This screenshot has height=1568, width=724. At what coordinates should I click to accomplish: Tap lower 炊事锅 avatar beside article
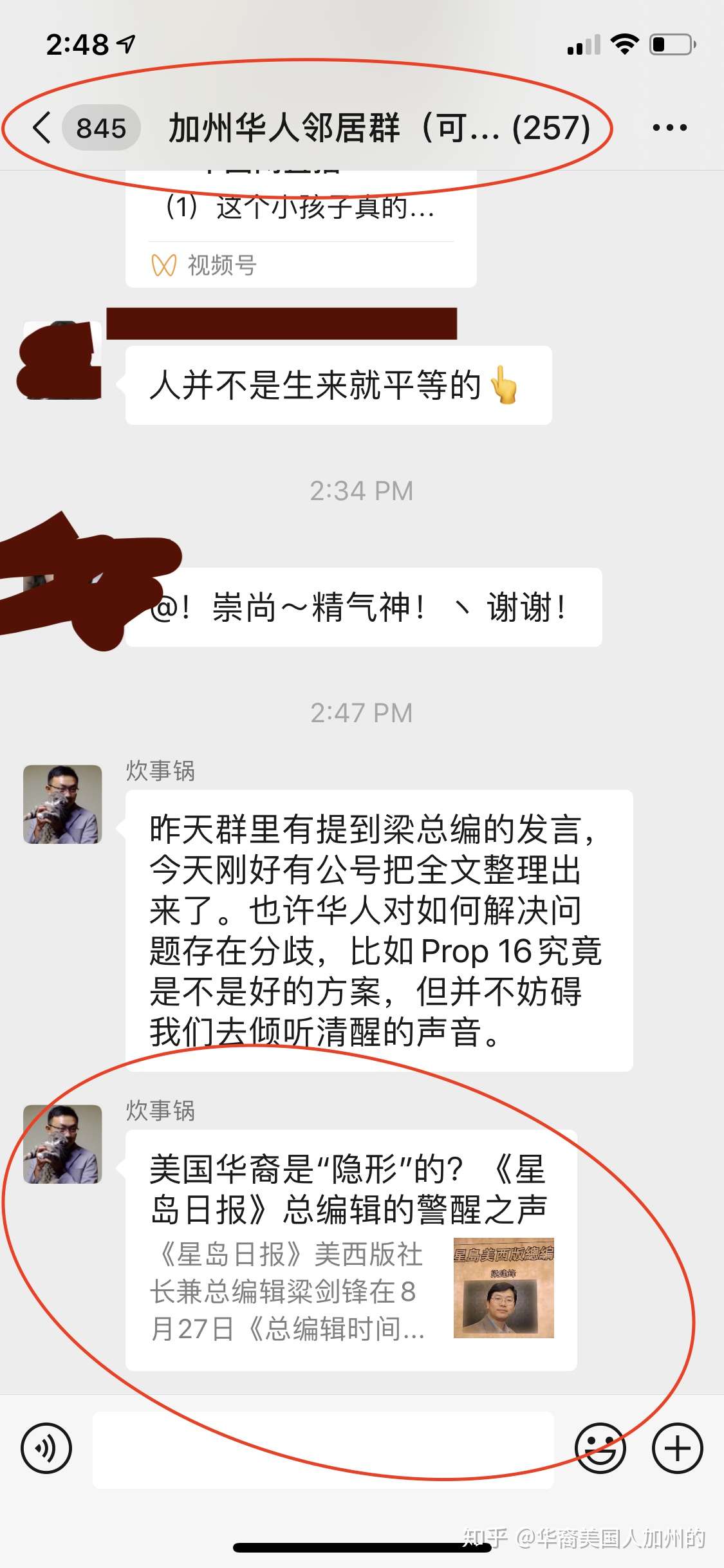[62, 1144]
